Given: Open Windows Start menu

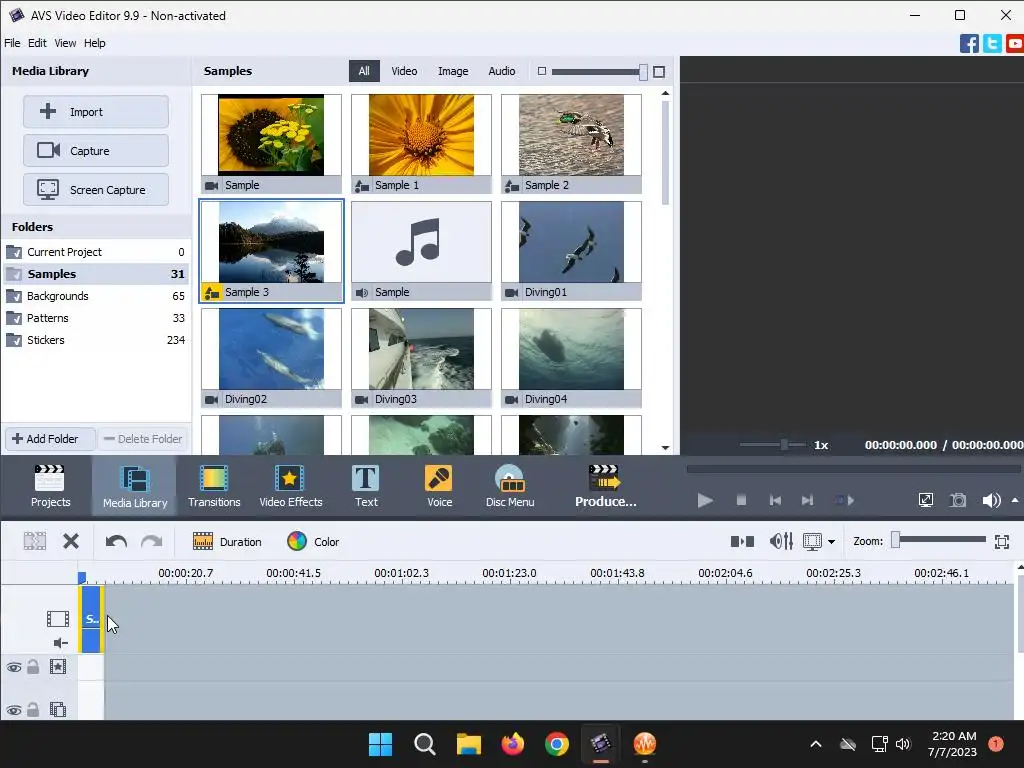Looking at the screenshot, I should pos(380,744).
